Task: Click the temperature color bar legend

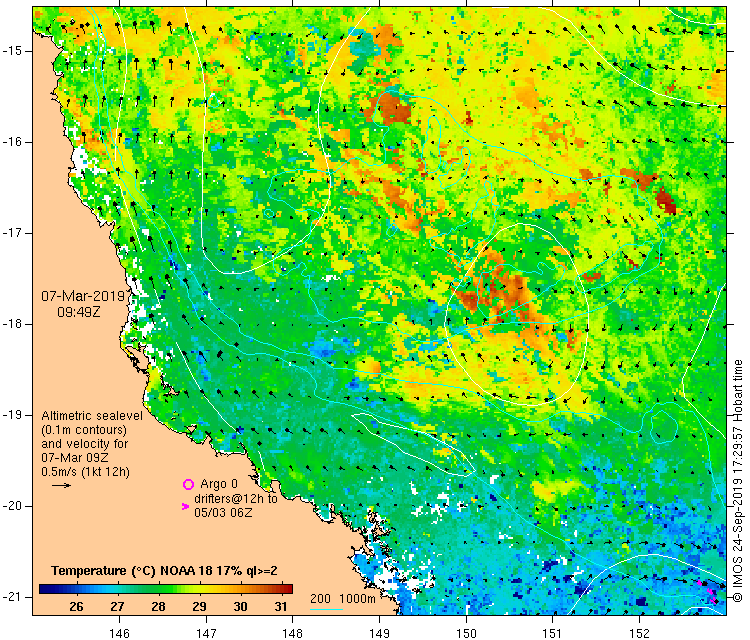Action: point(165,589)
